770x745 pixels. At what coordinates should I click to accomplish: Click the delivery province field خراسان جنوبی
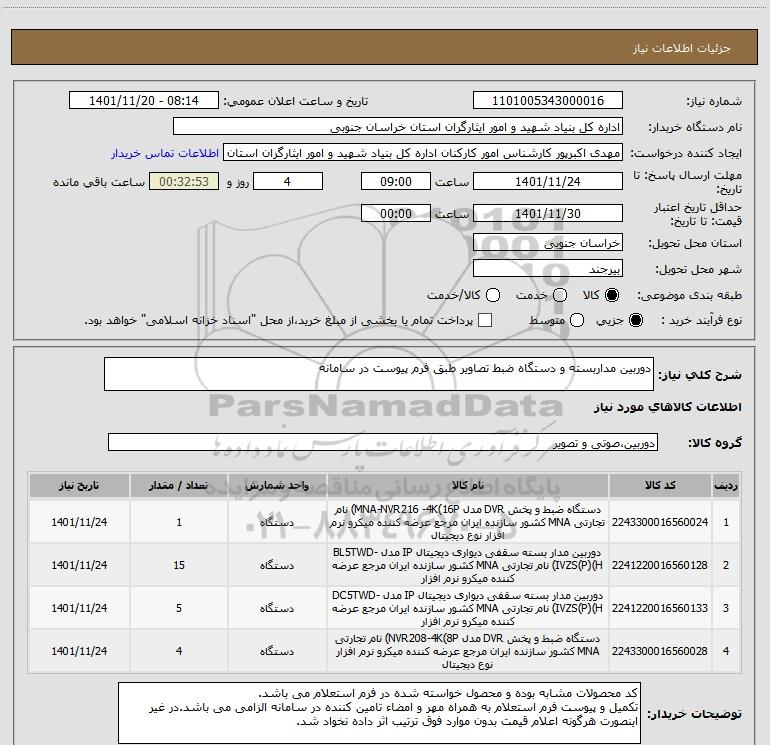pos(548,243)
